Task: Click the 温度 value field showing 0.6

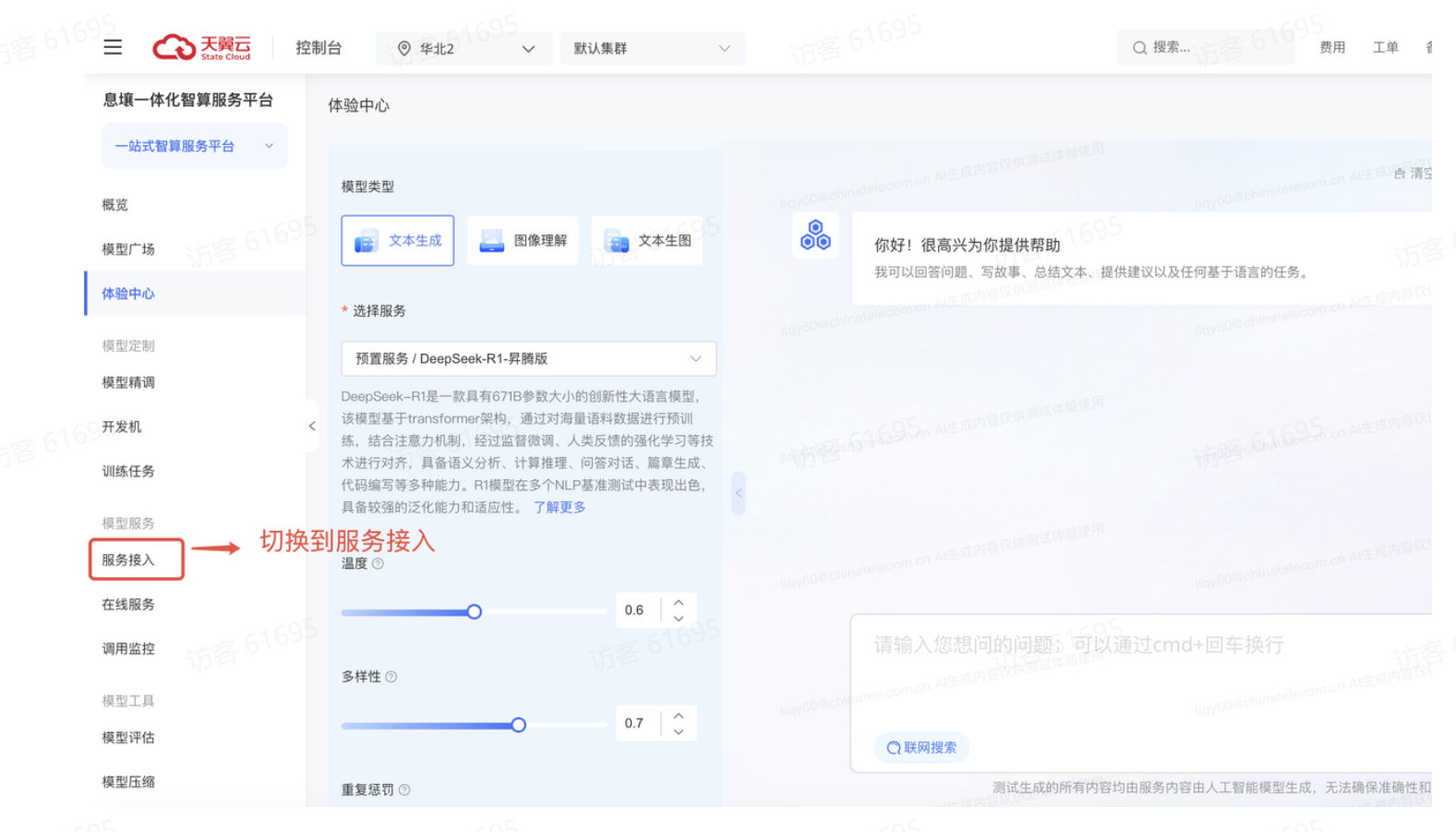Action: coord(638,610)
